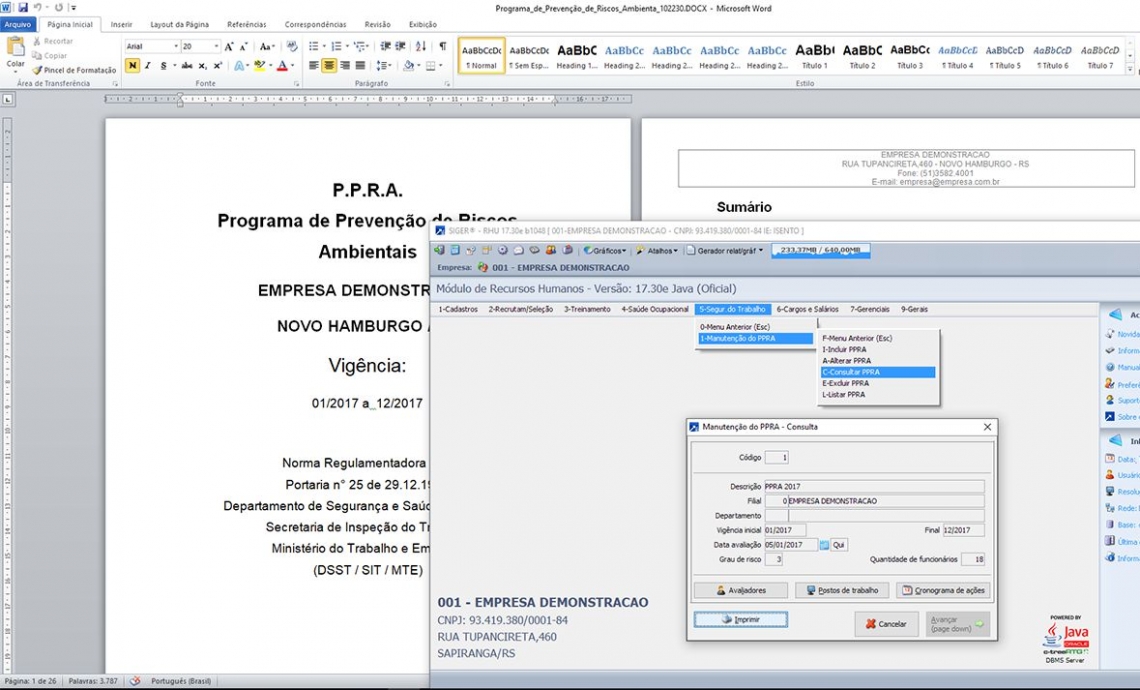Viewport: 1140px width, 690px height.
Task: Toggle superscript formatting in Word
Action: (x=217, y=65)
